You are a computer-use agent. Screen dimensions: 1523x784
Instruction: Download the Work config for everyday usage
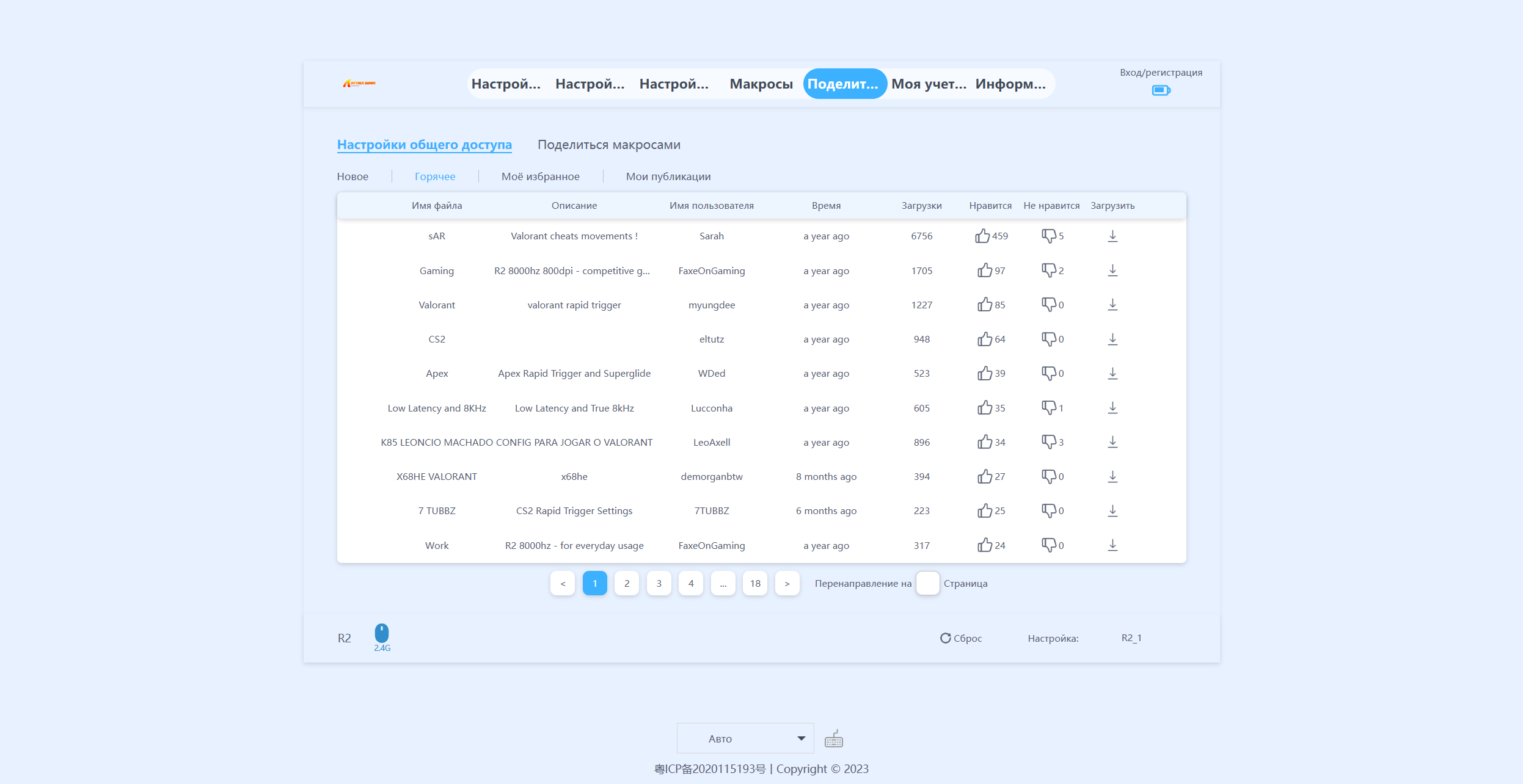pos(1112,545)
